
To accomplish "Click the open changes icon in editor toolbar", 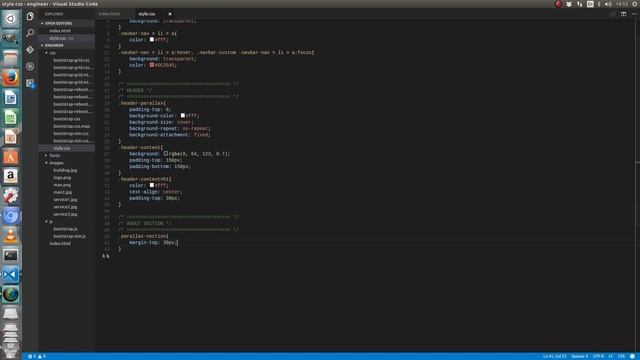I will 613,14.
